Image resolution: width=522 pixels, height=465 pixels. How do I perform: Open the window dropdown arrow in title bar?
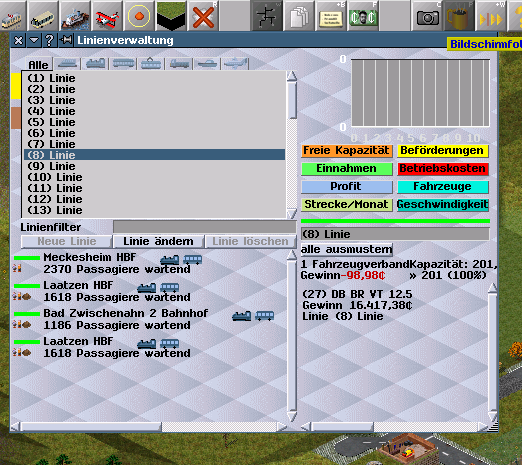pos(34,40)
